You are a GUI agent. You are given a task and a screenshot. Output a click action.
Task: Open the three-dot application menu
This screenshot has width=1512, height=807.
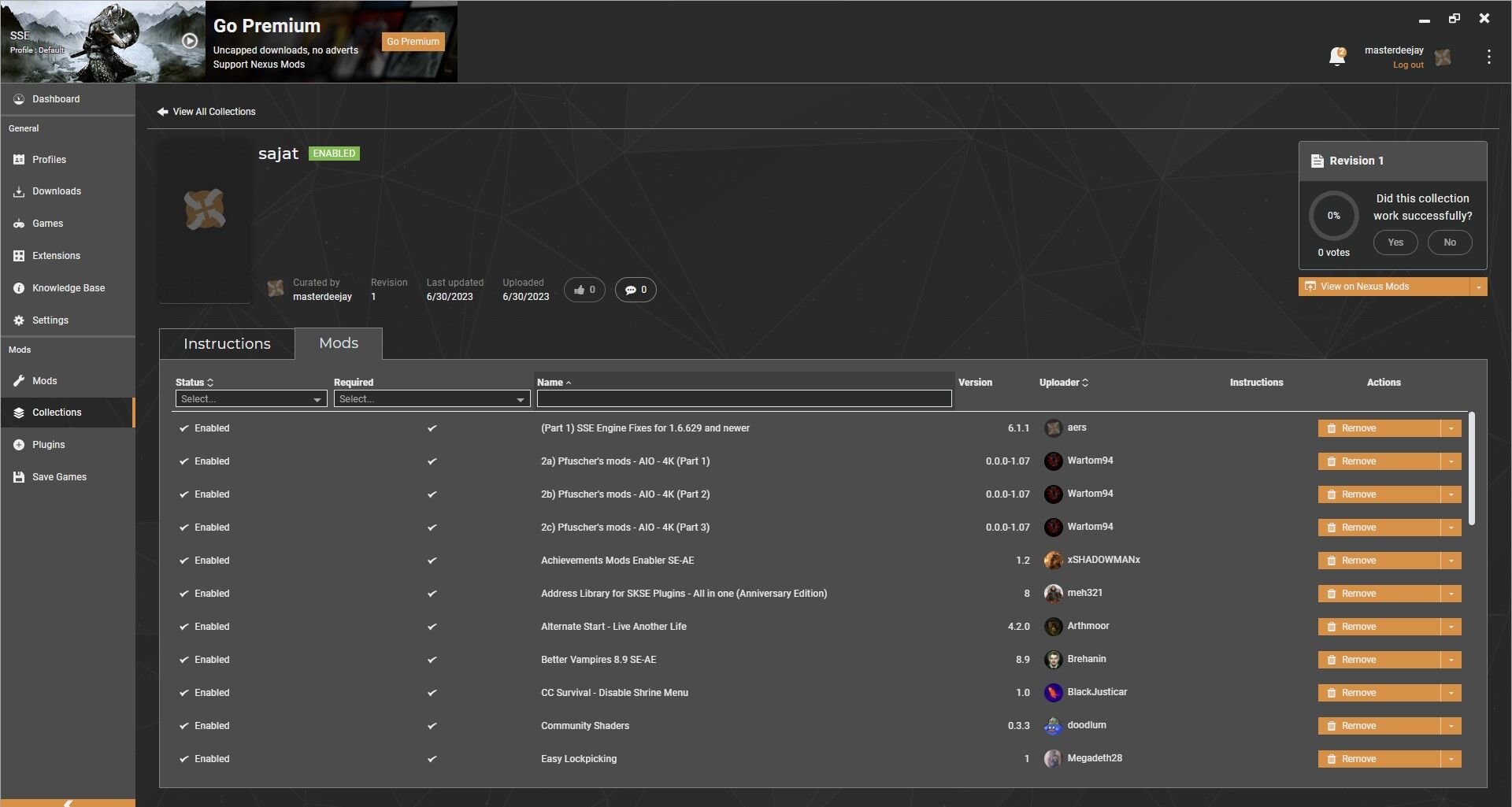pyautogui.click(x=1488, y=57)
